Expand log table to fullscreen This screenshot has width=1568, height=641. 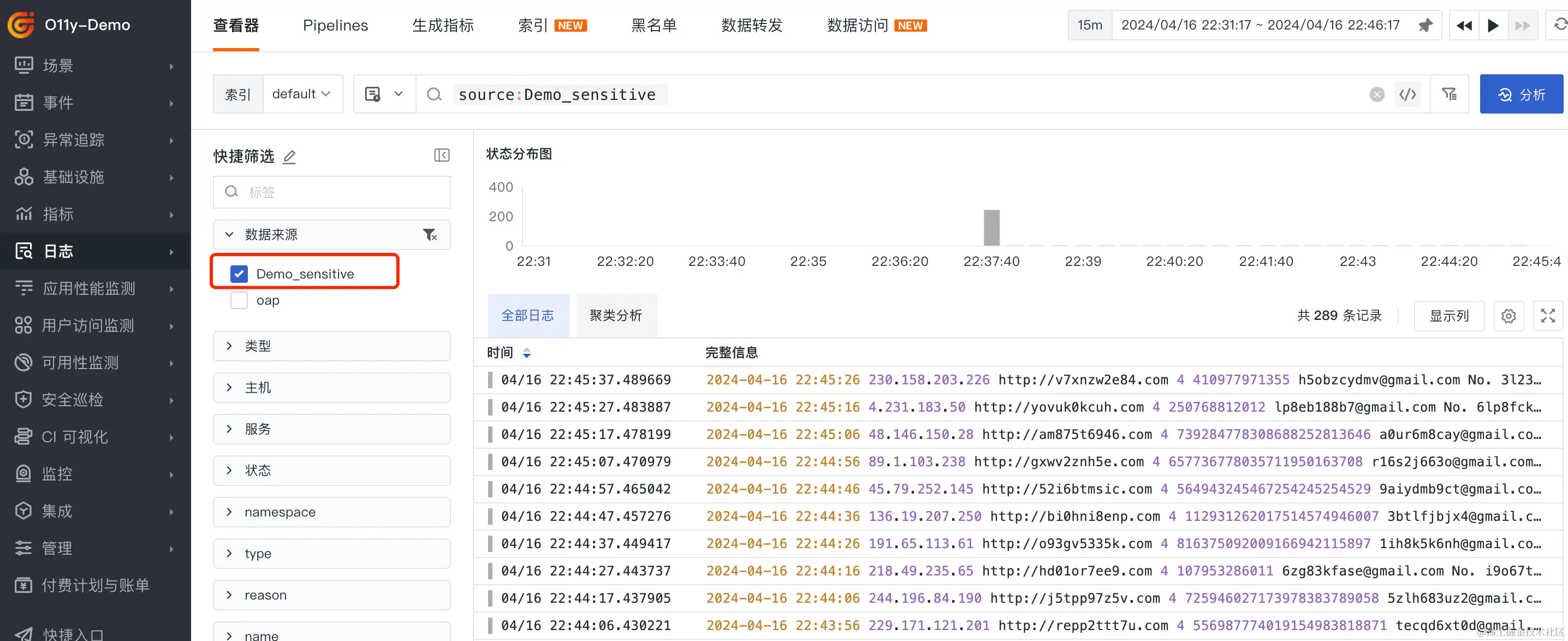click(x=1548, y=316)
